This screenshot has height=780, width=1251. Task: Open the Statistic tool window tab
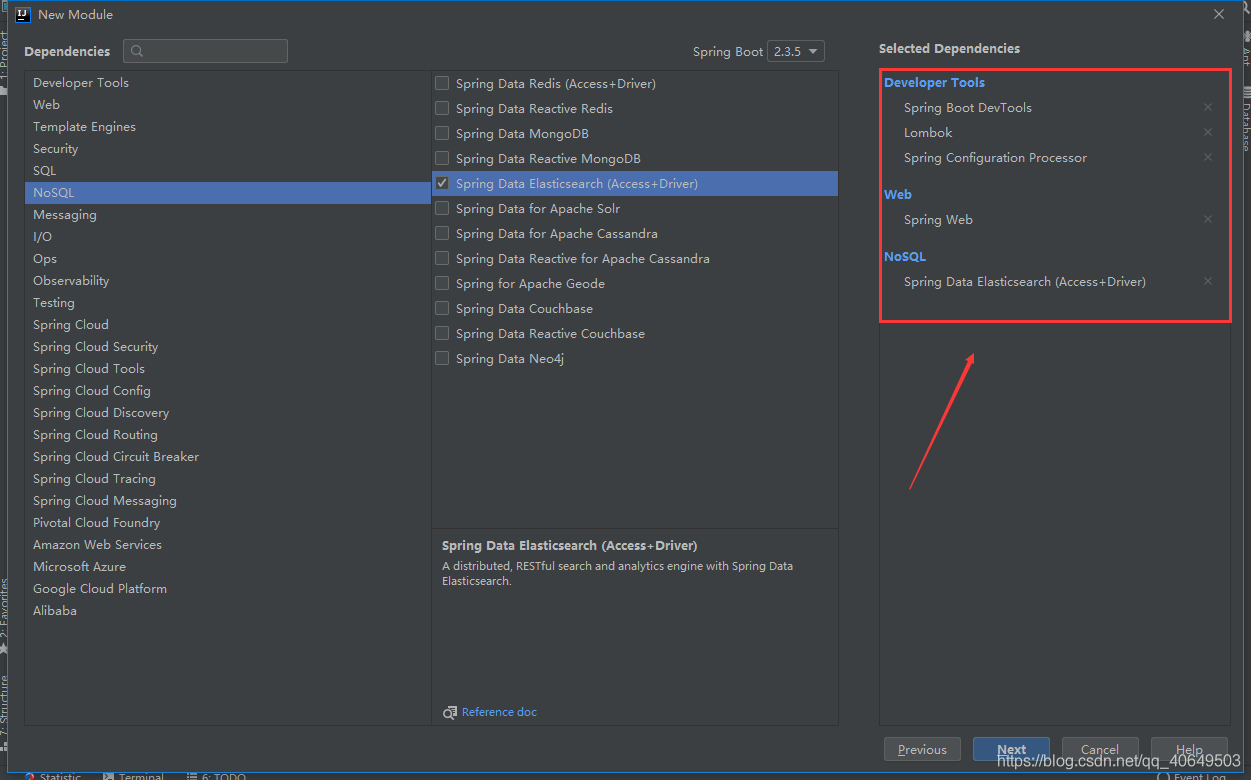tap(52, 775)
